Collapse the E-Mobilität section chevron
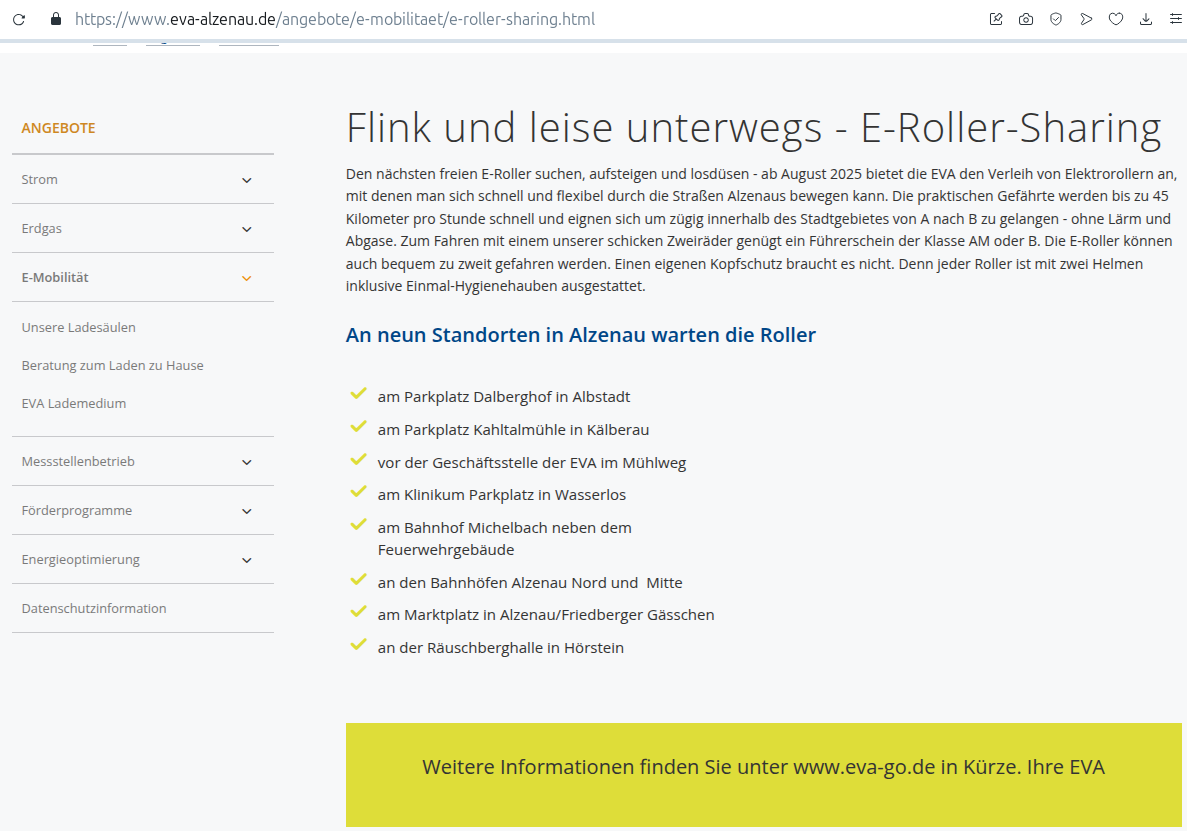Screen dimensions: 1187x831 click(247, 278)
